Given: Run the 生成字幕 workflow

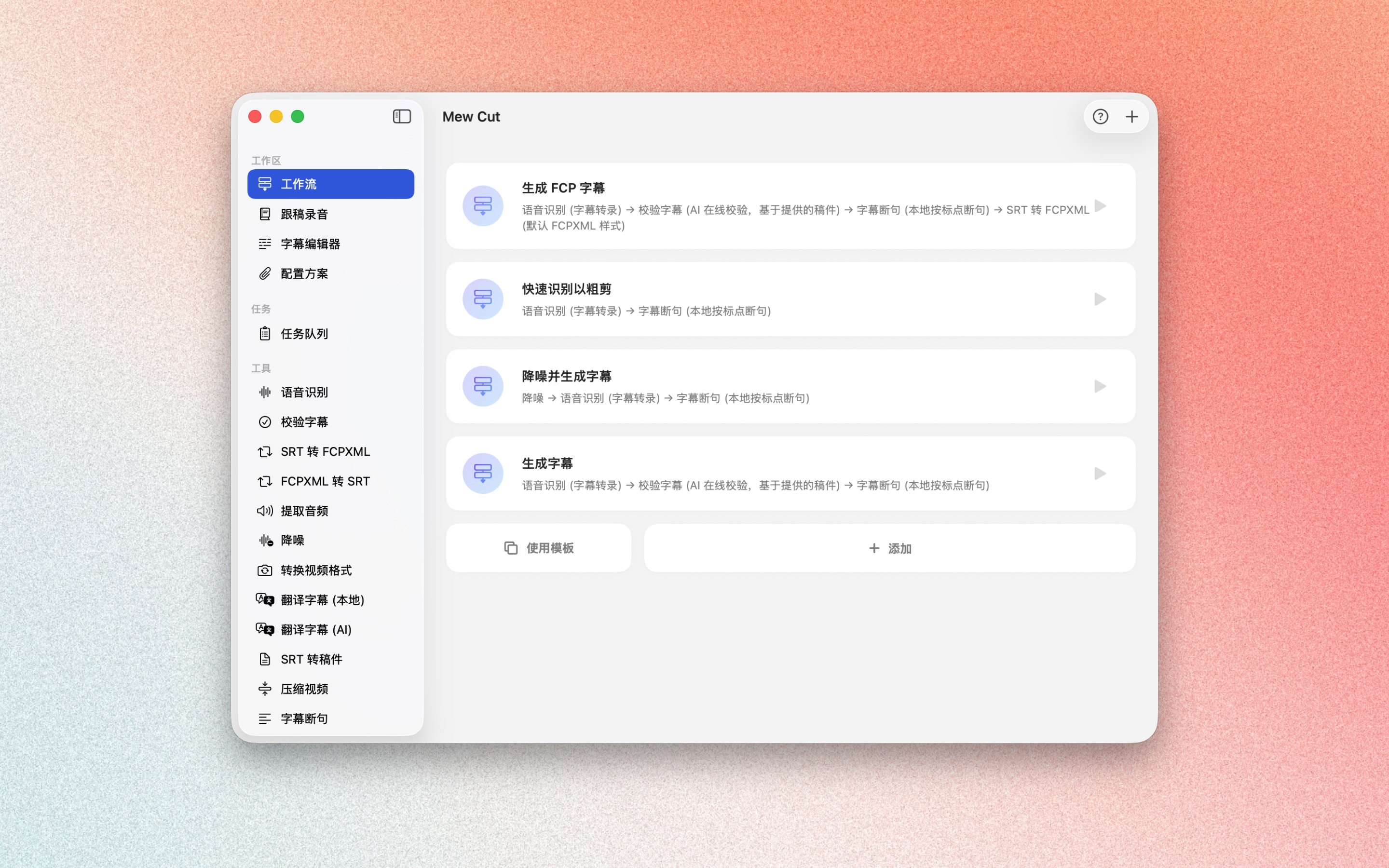Looking at the screenshot, I should coord(1100,474).
